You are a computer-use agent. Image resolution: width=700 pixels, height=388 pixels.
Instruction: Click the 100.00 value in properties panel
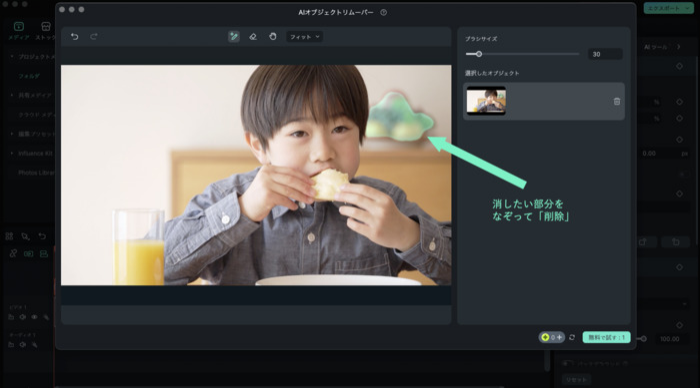pos(670,339)
